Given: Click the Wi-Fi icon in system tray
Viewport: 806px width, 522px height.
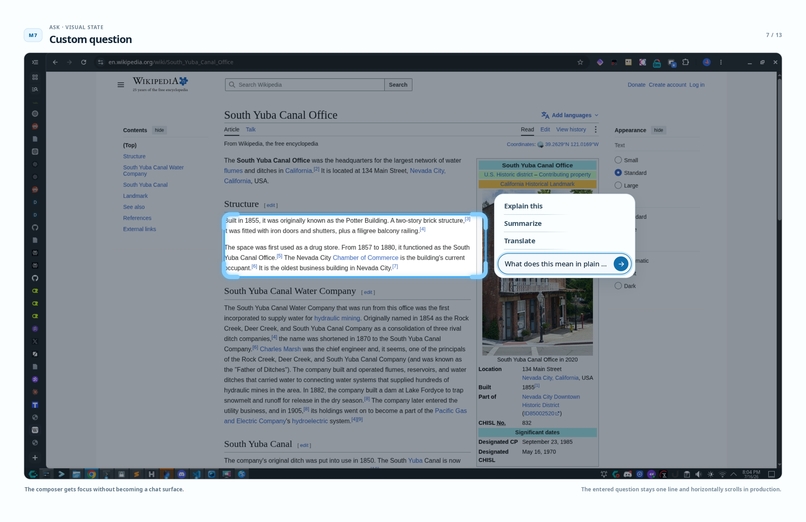Looking at the screenshot, I should (722, 474).
